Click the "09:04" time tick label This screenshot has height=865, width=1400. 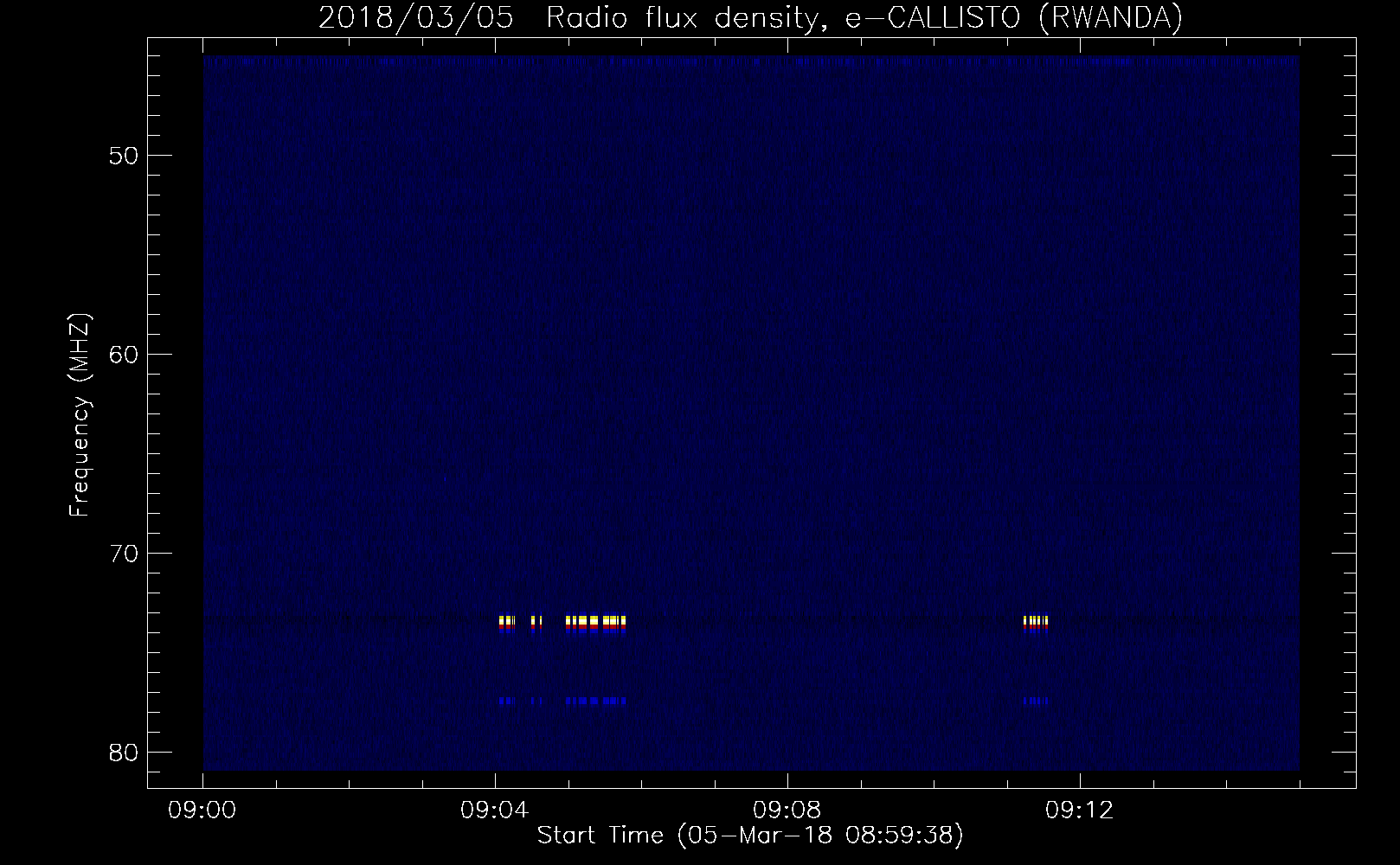coord(495,811)
